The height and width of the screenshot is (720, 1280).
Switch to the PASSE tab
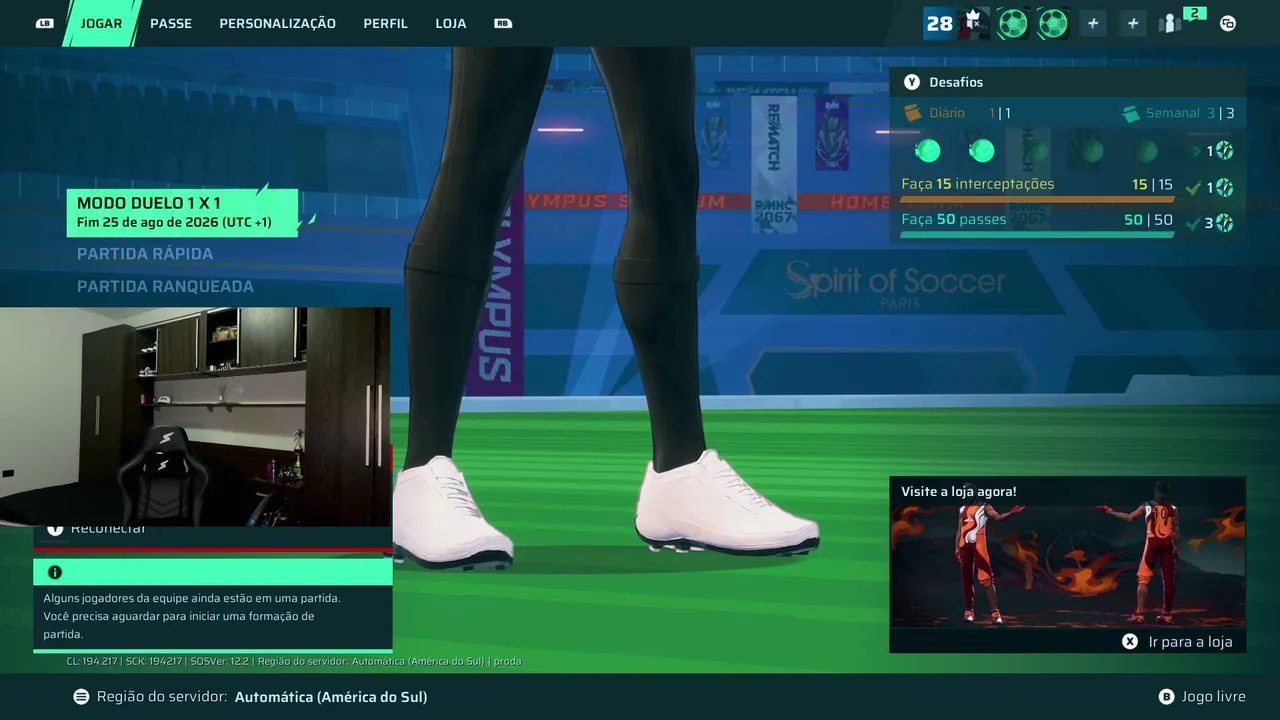tap(171, 23)
